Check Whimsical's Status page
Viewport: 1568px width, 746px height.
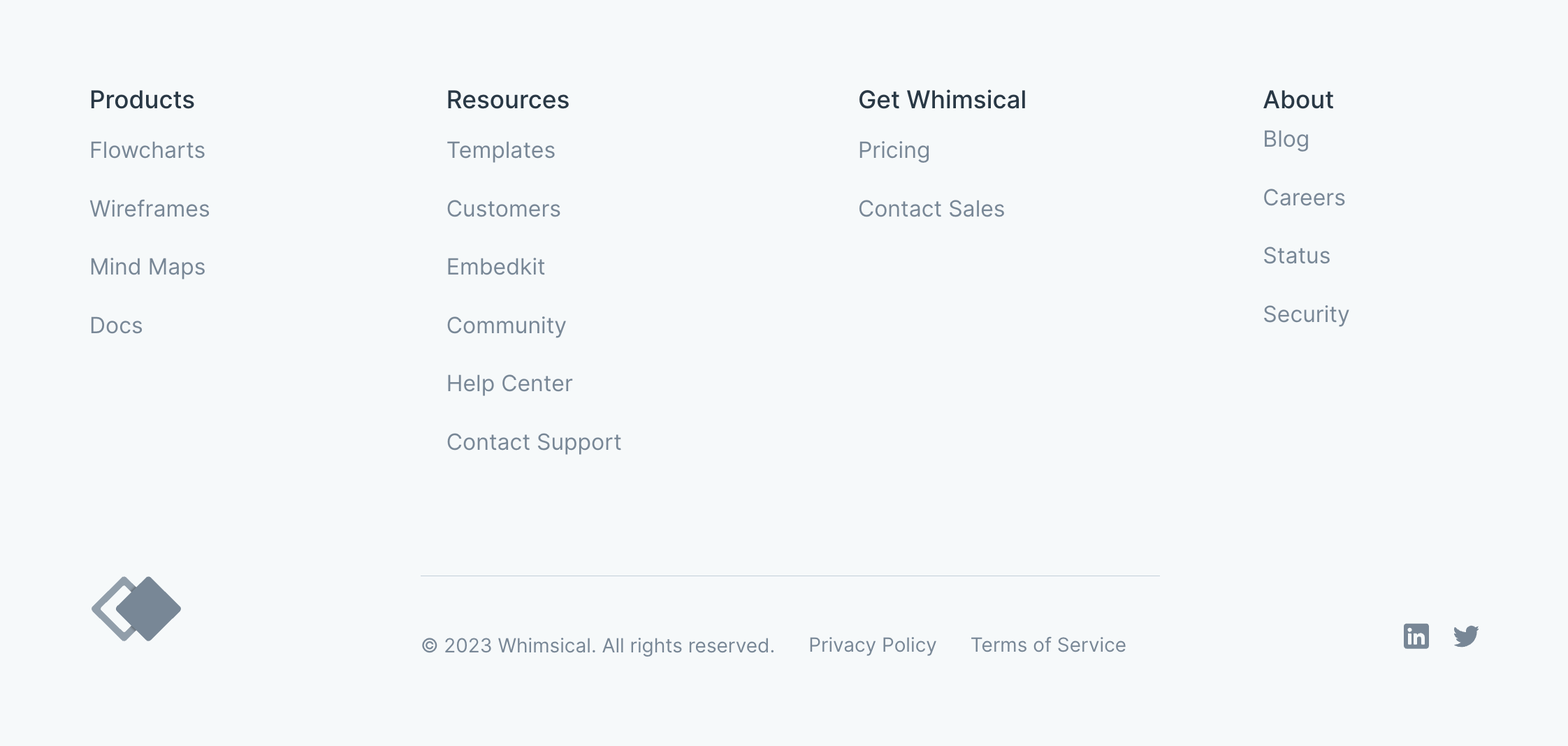tap(1296, 256)
